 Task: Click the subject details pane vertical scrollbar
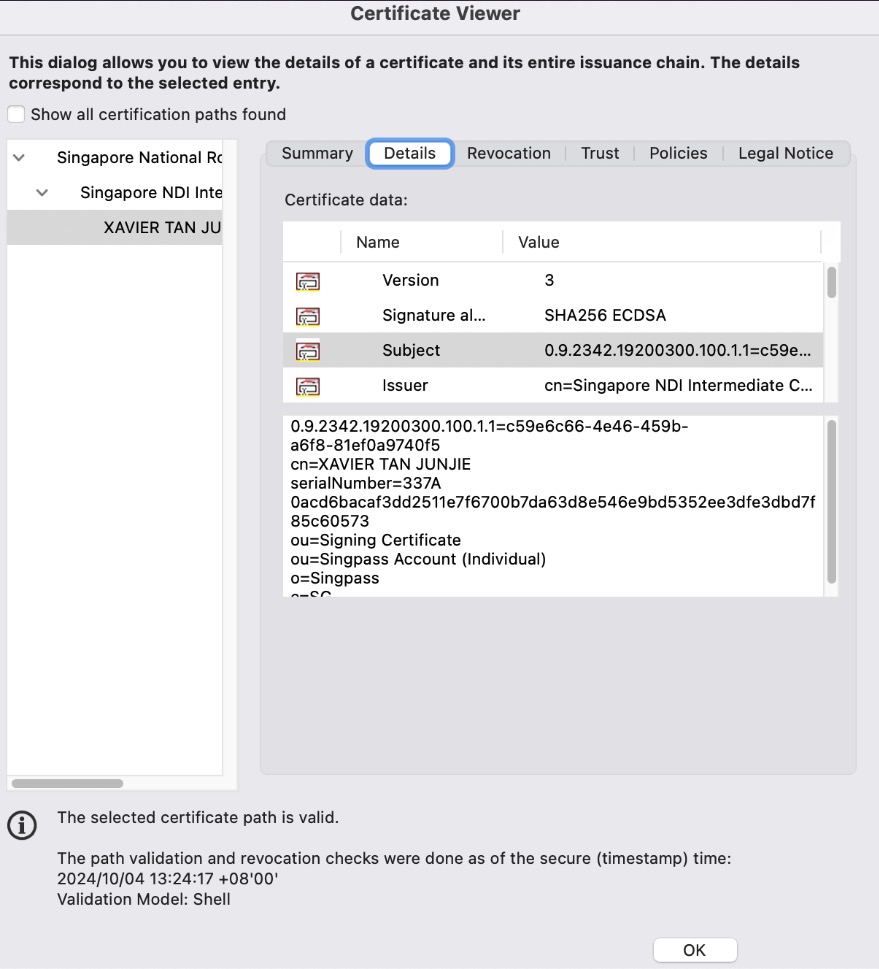(x=831, y=500)
